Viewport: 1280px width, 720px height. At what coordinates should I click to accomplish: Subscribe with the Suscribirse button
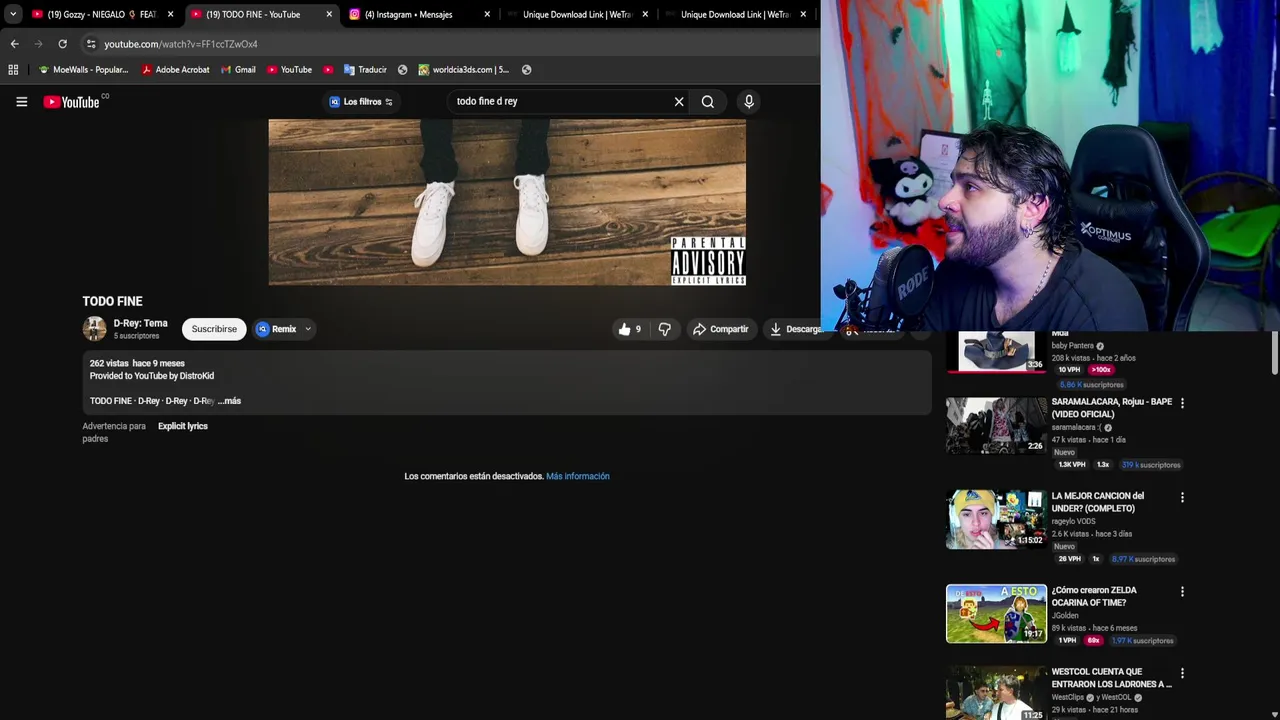[x=214, y=329]
